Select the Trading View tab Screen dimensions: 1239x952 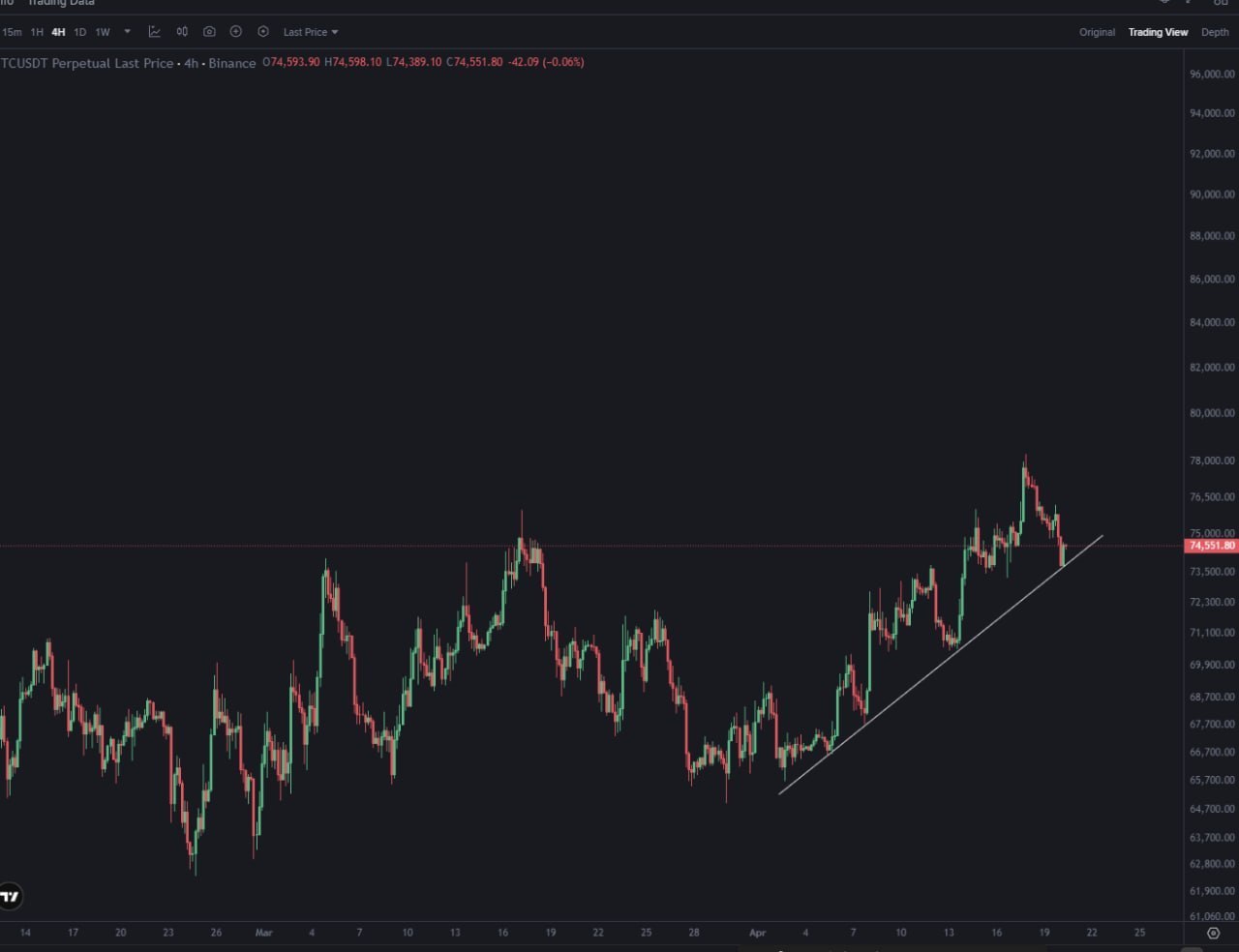pyautogui.click(x=1158, y=32)
